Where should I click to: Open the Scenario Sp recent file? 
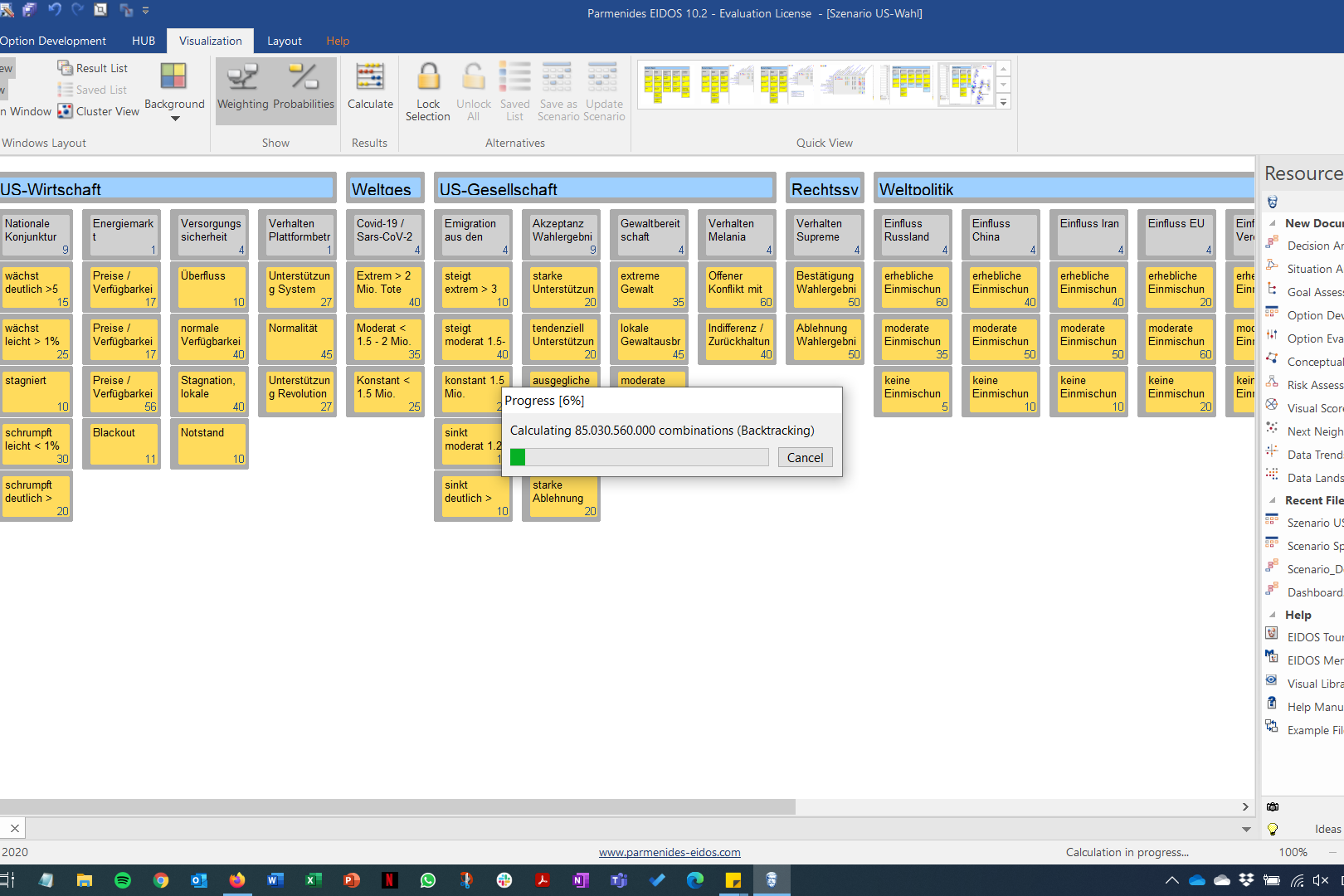(x=1304, y=546)
